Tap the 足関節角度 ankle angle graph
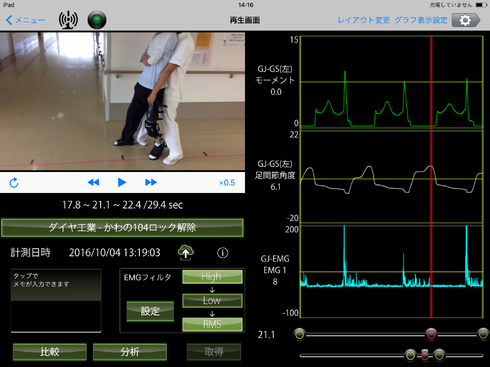Viewport: 490px width, 367px height. point(391,177)
